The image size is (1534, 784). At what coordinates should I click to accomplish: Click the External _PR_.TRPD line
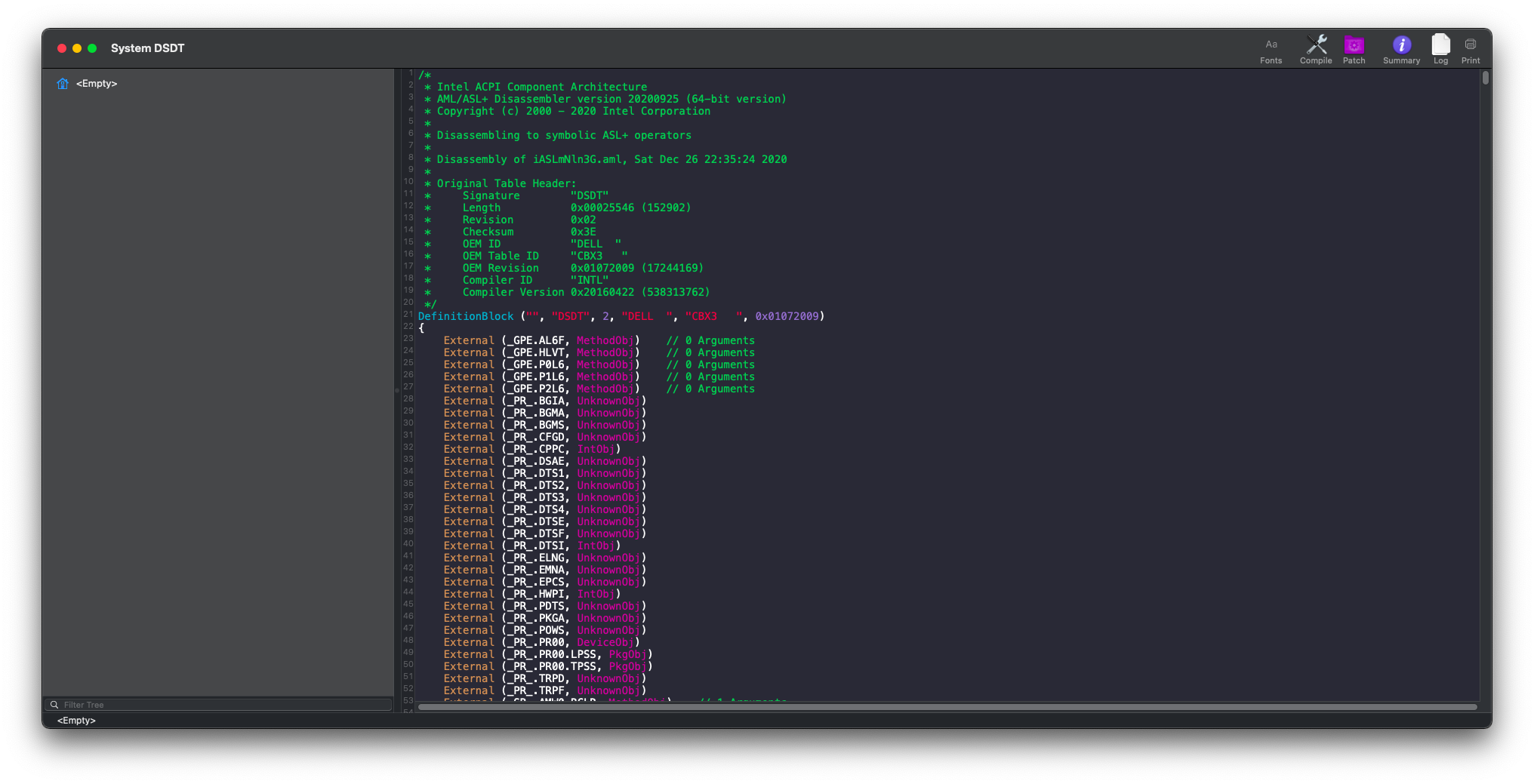(544, 678)
